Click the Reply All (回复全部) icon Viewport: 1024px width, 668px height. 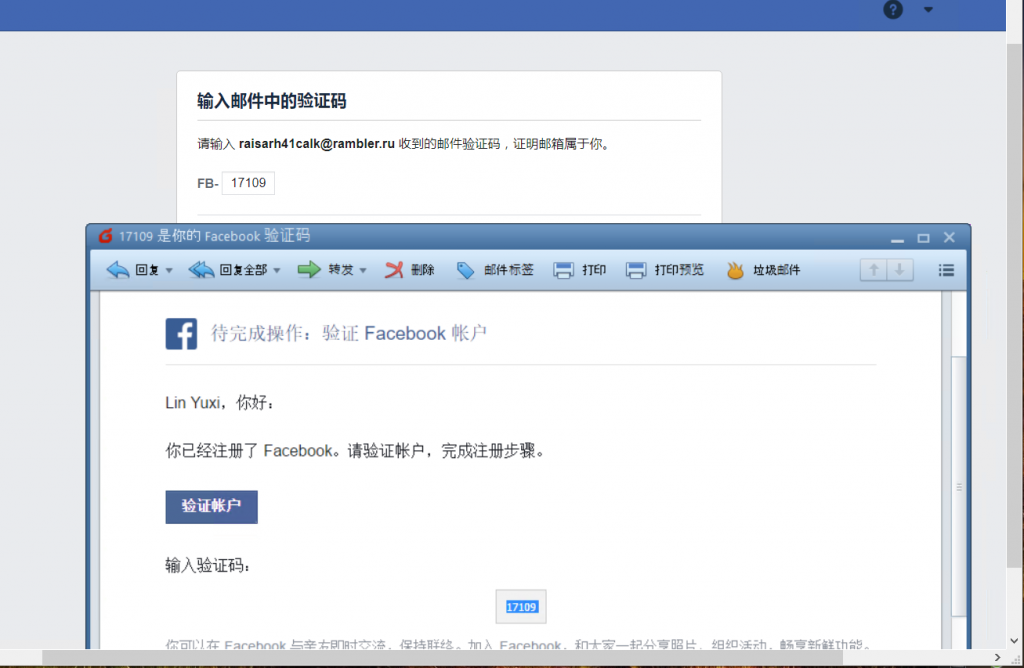[201, 270]
